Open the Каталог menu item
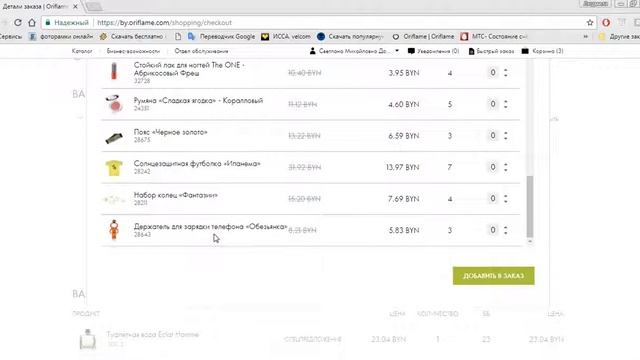The image size is (640, 360). [x=82, y=51]
